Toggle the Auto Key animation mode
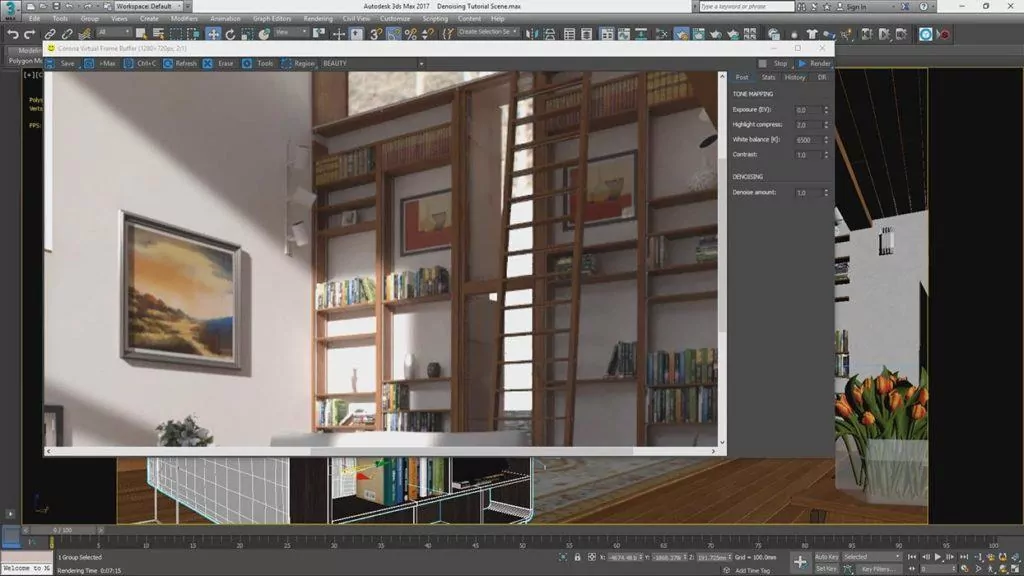Viewport: 1024px width, 576px height. tap(826, 556)
